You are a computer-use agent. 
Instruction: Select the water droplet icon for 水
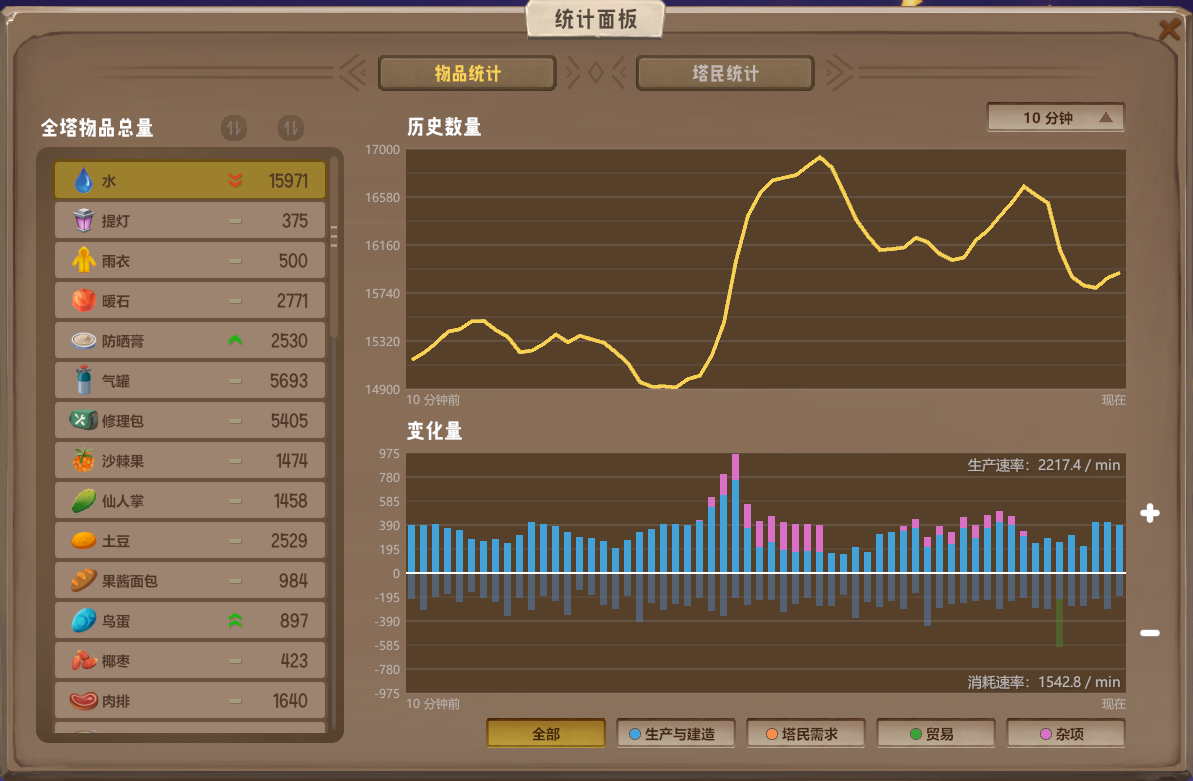point(83,181)
